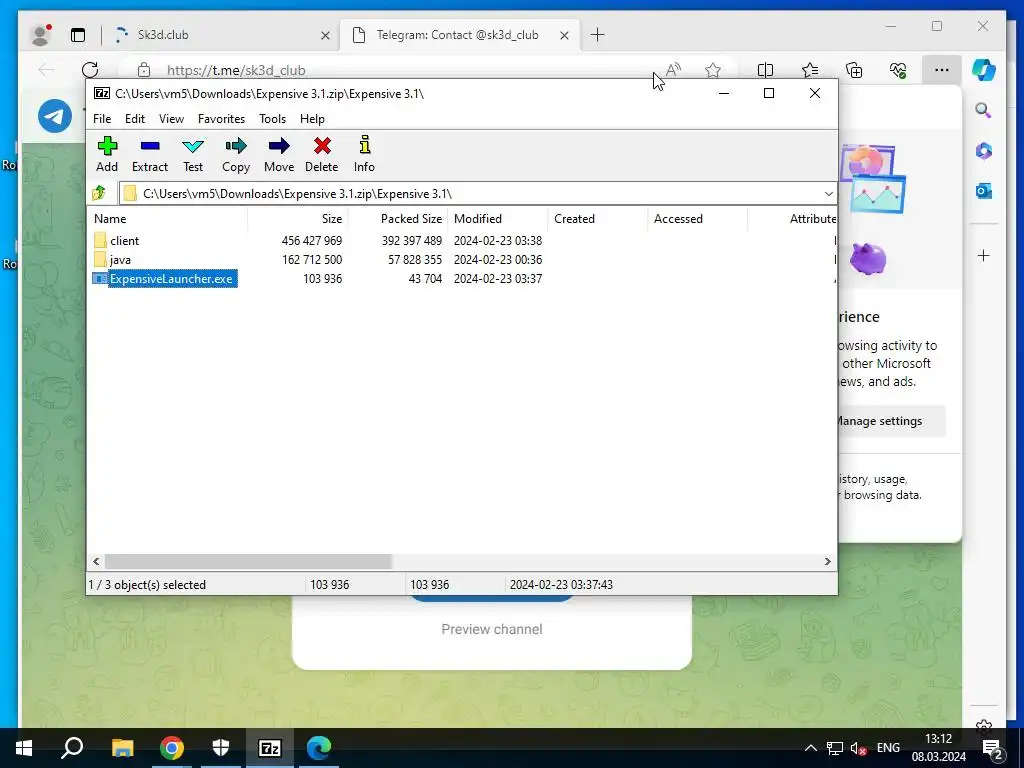
Task: Open Browser essentials heart icon
Action: click(x=898, y=69)
